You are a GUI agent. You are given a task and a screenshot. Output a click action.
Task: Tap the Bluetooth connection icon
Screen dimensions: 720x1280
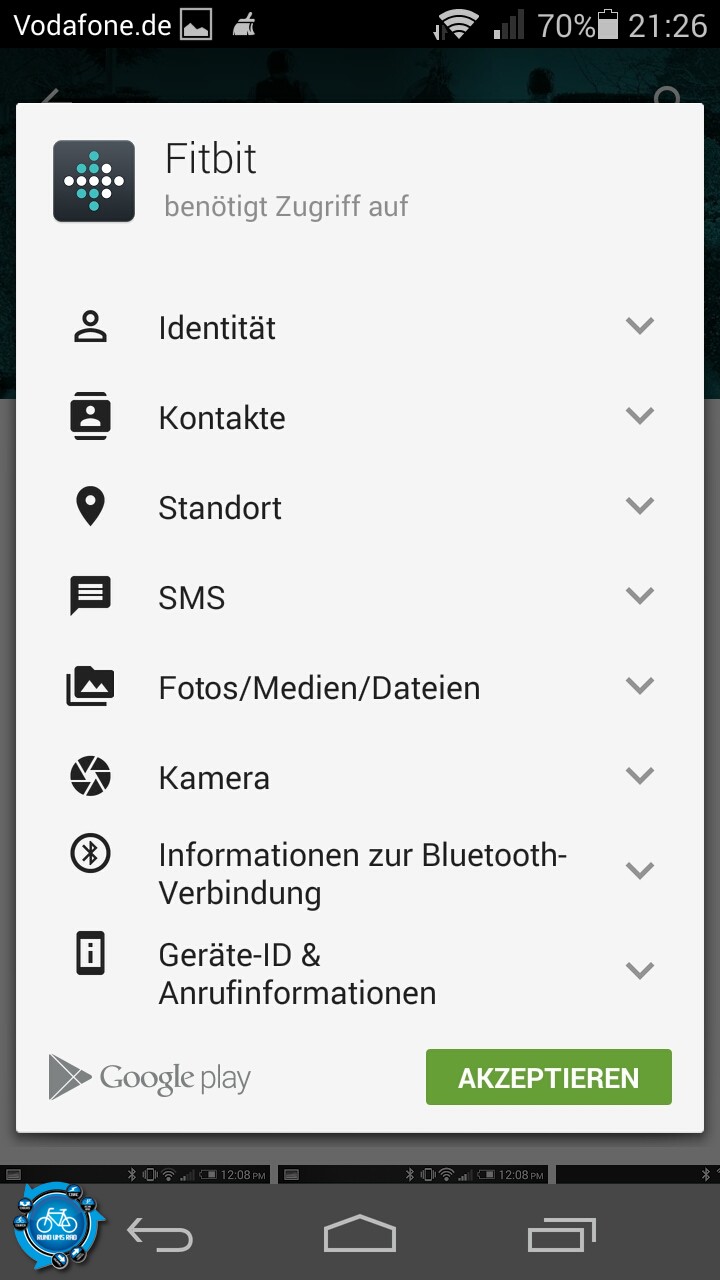[x=90, y=854]
